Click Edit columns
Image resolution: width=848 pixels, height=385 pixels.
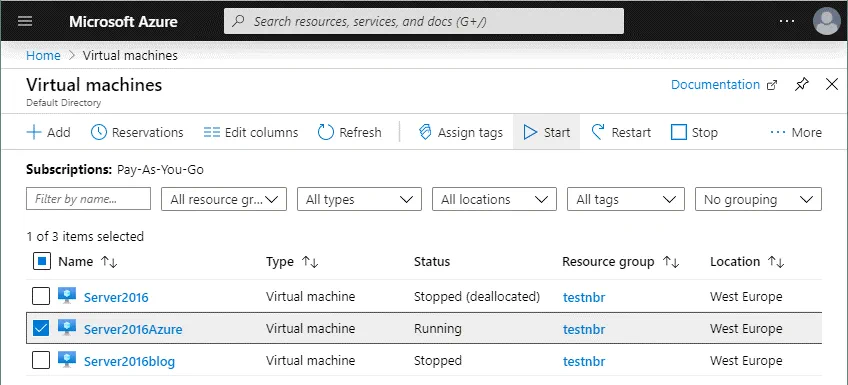251,132
